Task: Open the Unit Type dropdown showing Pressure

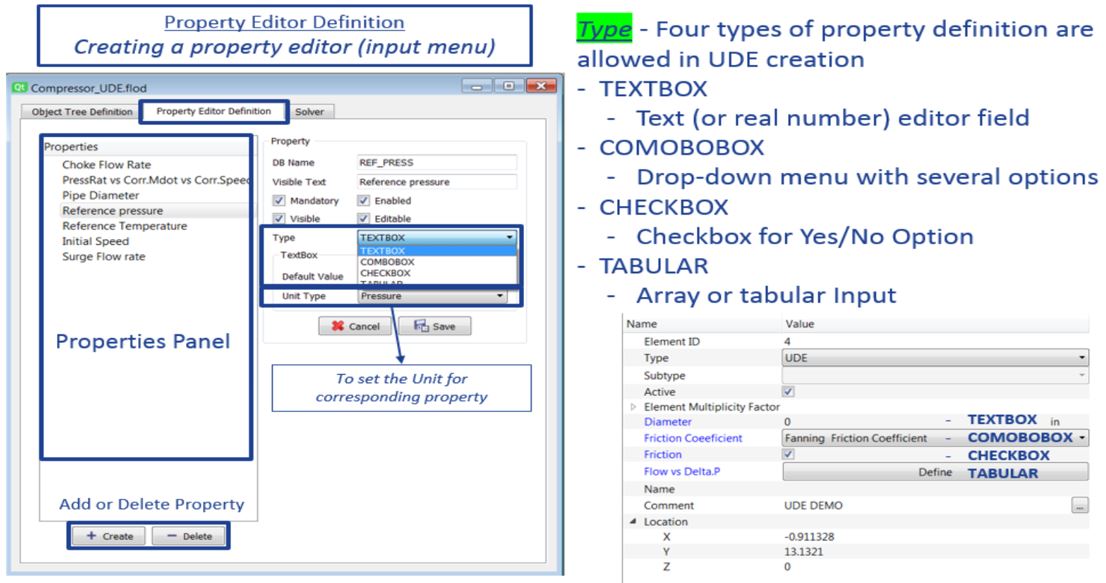Action: click(432, 296)
